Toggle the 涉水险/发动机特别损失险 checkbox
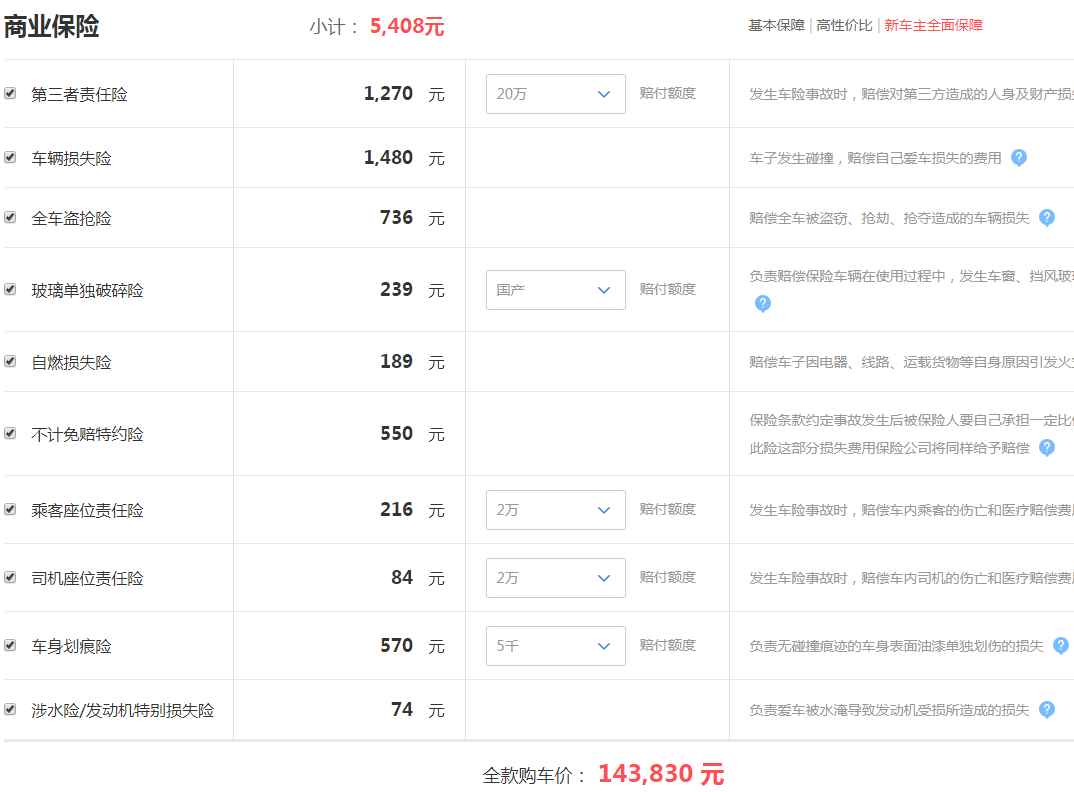 tap(10, 709)
